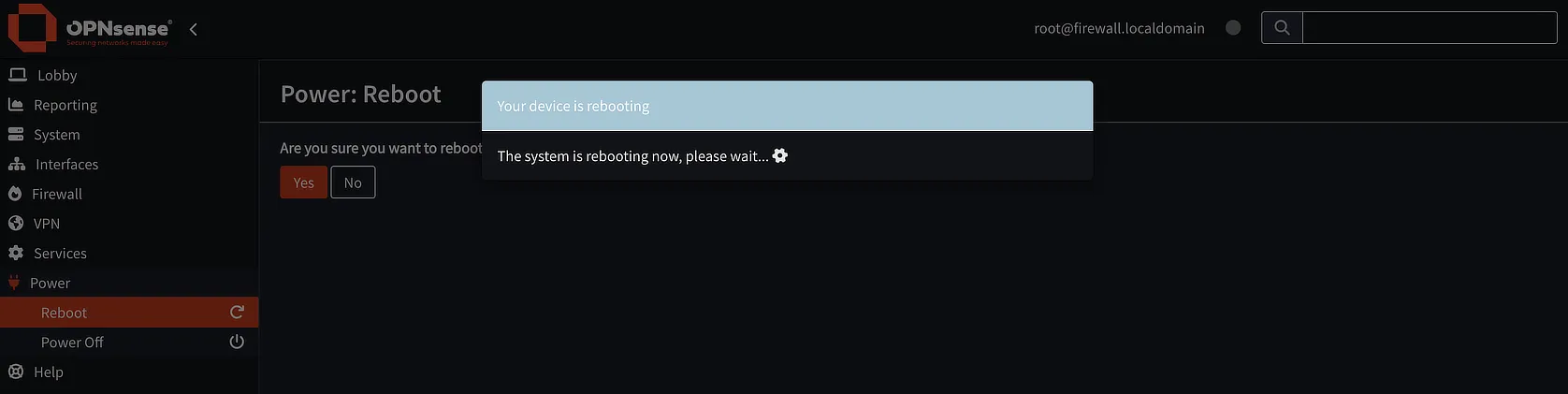Confirm reboot with the Yes button
1568x394 pixels.
(x=304, y=182)
